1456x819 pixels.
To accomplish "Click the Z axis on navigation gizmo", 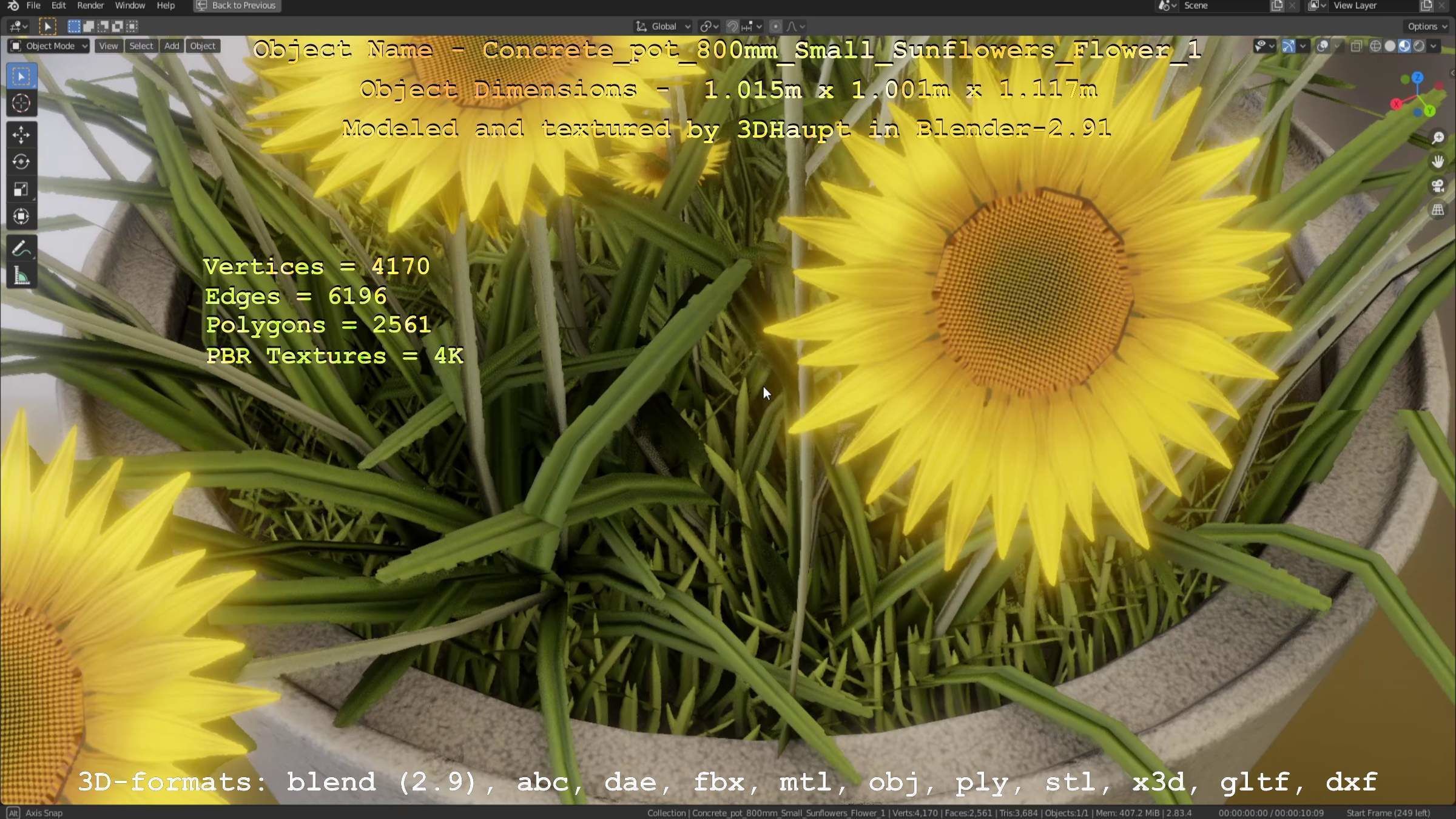I will [1418, 77].
